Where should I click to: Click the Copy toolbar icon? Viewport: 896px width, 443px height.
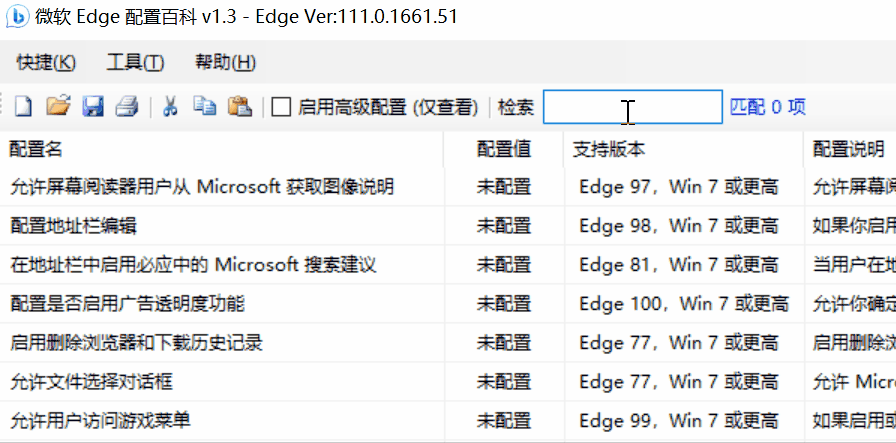tap(204, 106)
